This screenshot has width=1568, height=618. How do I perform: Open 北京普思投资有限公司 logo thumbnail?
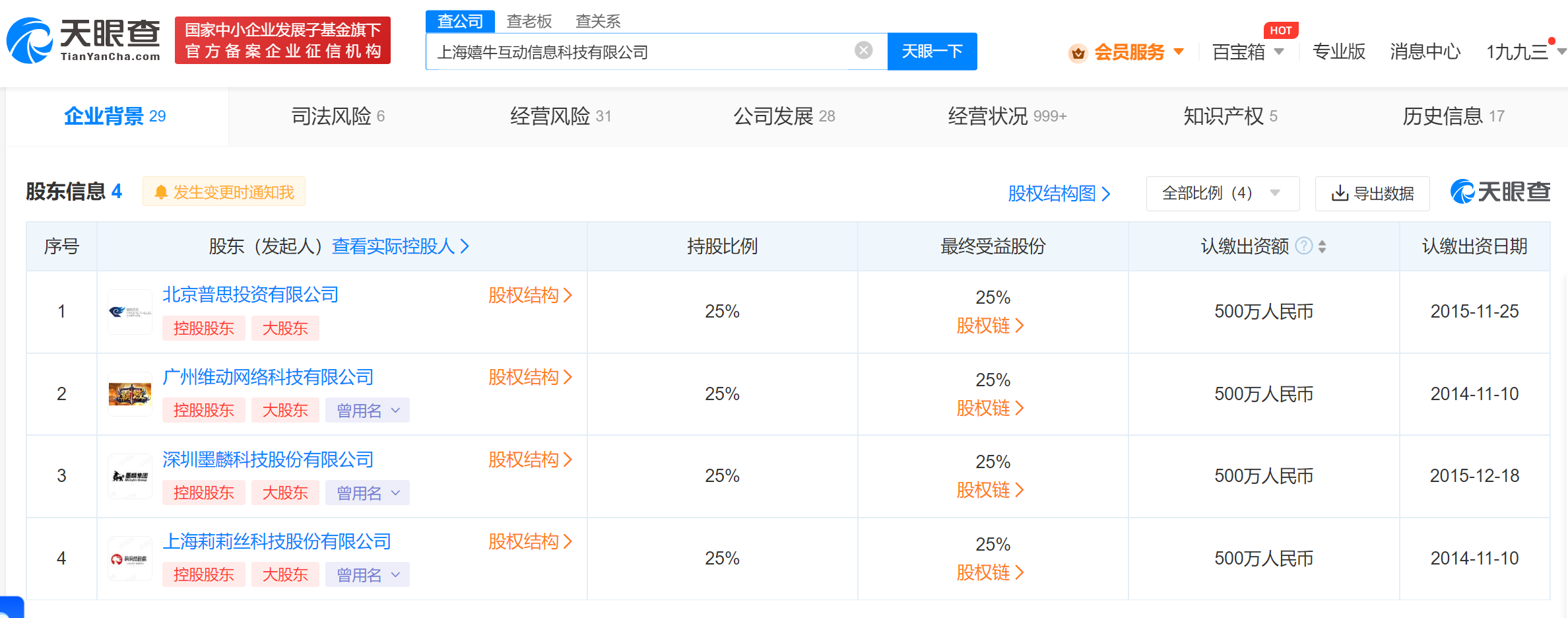(130, 312)
